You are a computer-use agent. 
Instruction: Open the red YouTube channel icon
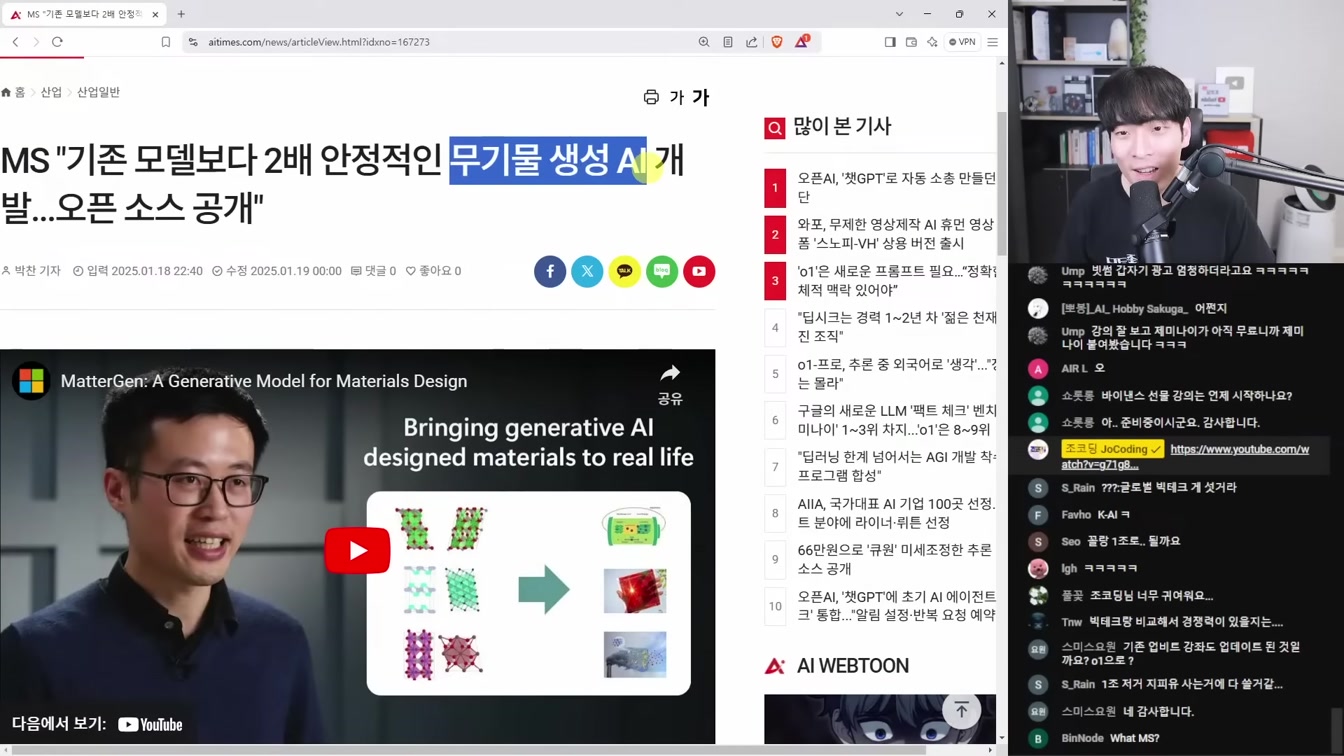(699, 271)
